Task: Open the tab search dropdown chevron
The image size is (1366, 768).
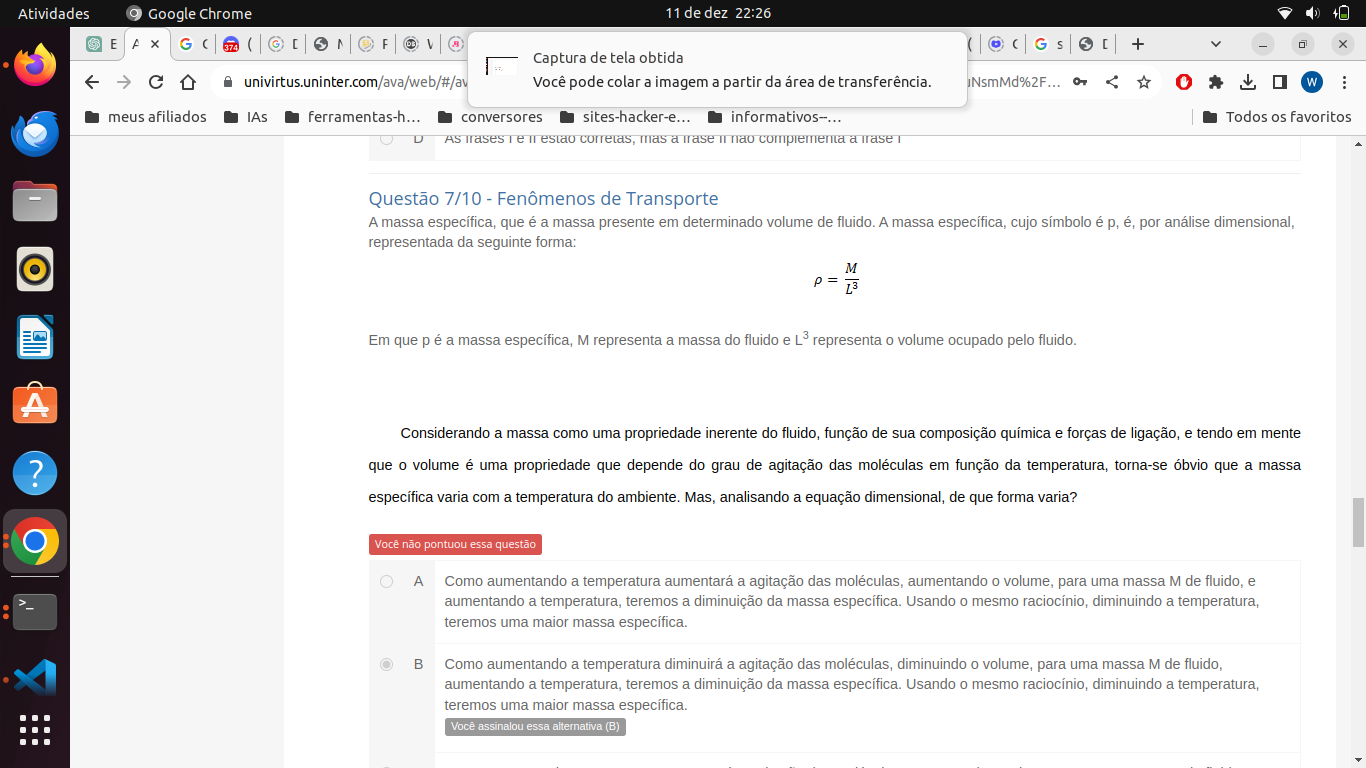Action: (1216, 44)
